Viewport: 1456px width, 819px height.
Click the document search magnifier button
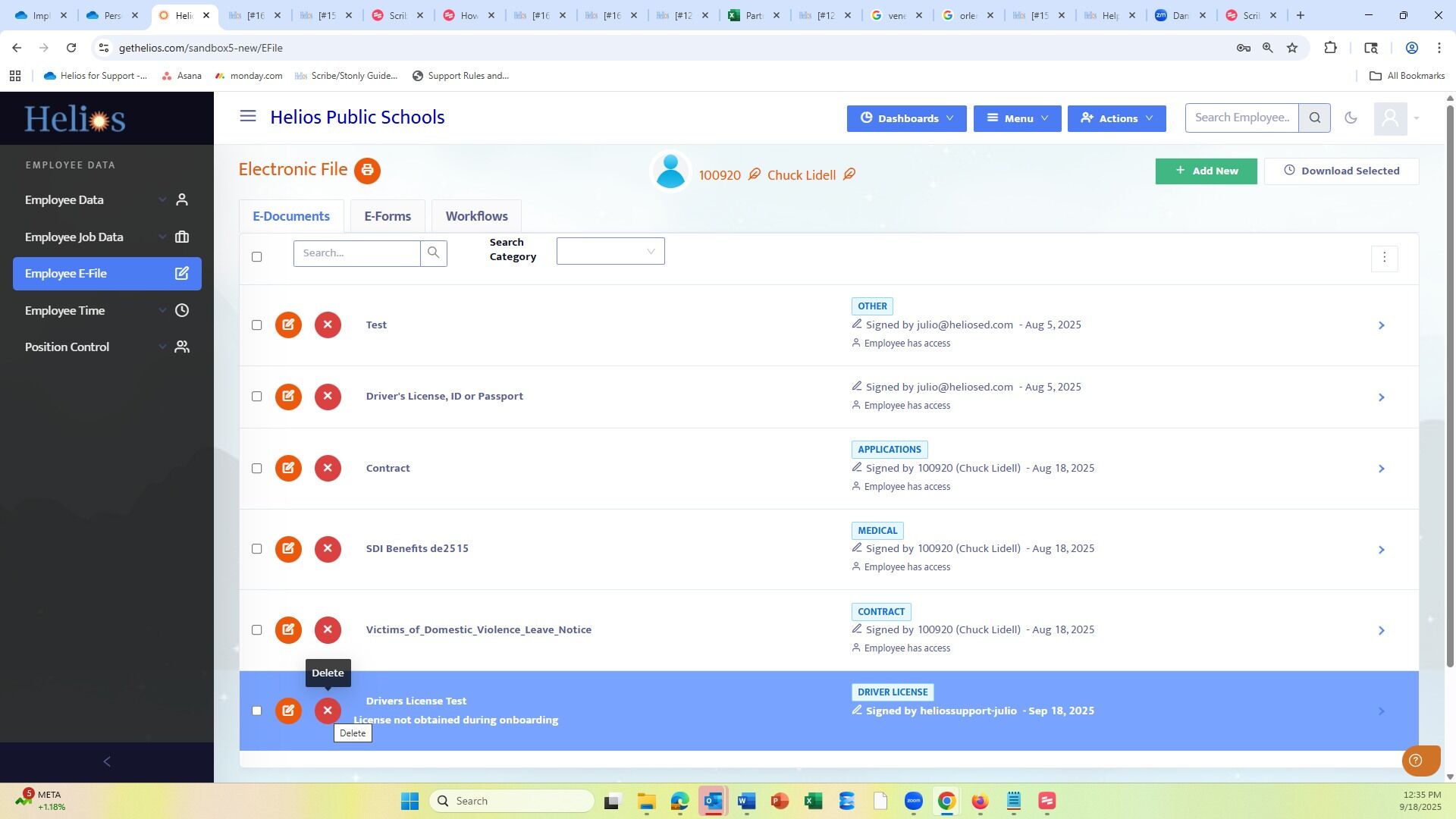433,253
